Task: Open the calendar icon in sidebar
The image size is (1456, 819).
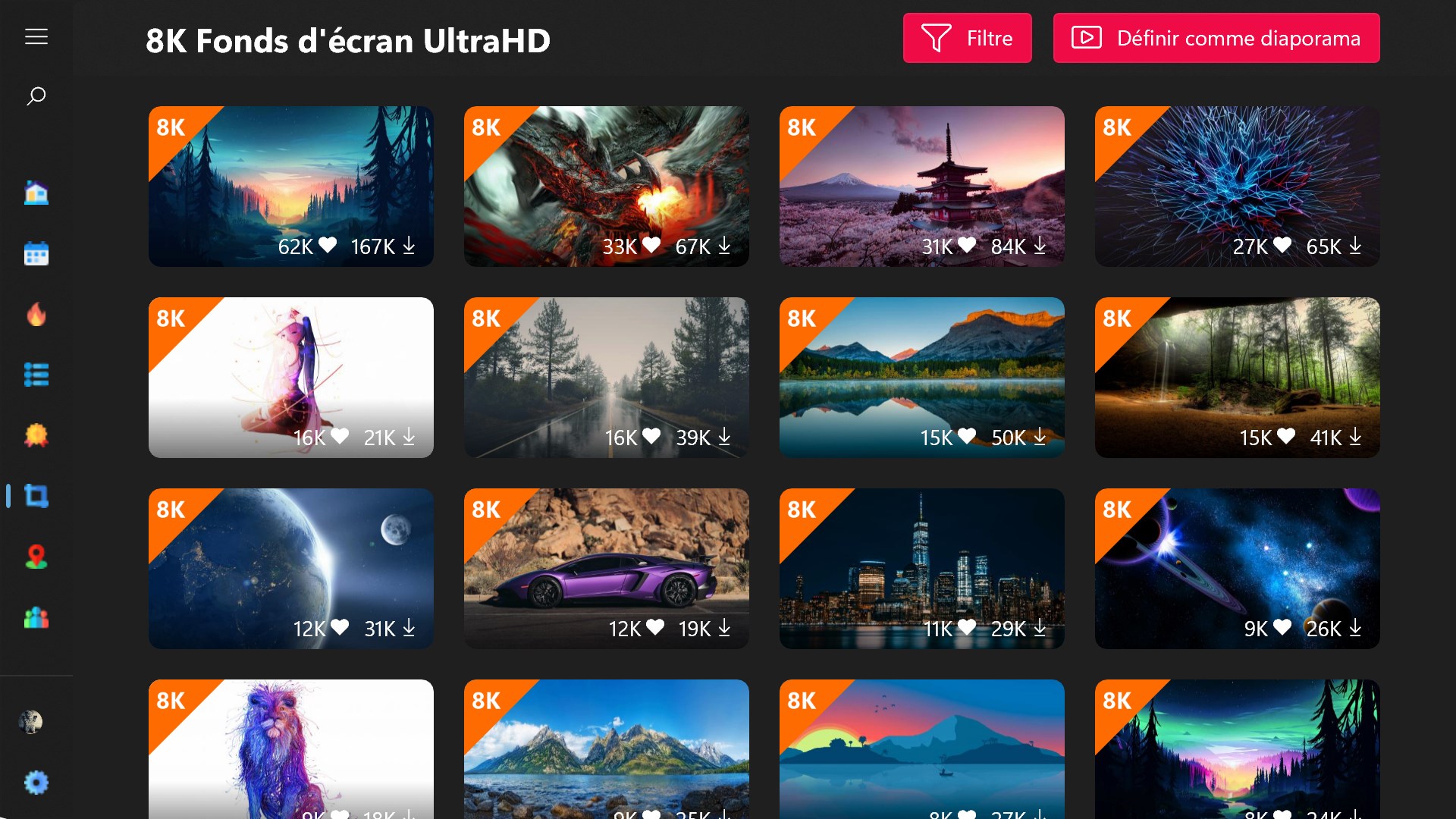Action: (x=36, y=253)
